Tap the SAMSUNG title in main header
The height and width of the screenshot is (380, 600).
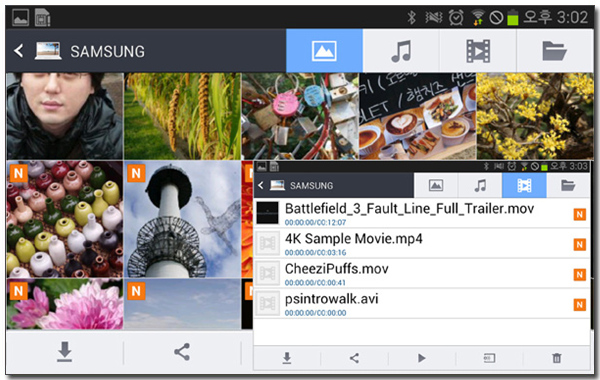pyautogui.click(x=108, y=51)
